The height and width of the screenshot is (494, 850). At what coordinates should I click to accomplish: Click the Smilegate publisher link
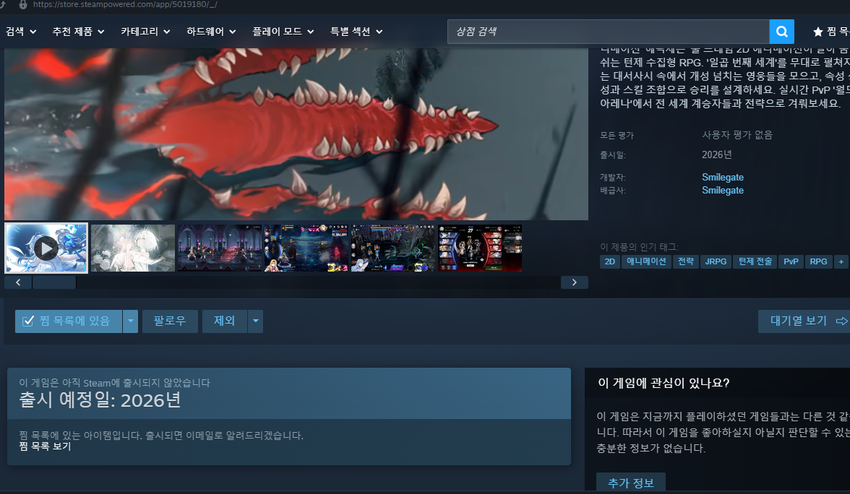pyautogui.click(x=723, y=190)
